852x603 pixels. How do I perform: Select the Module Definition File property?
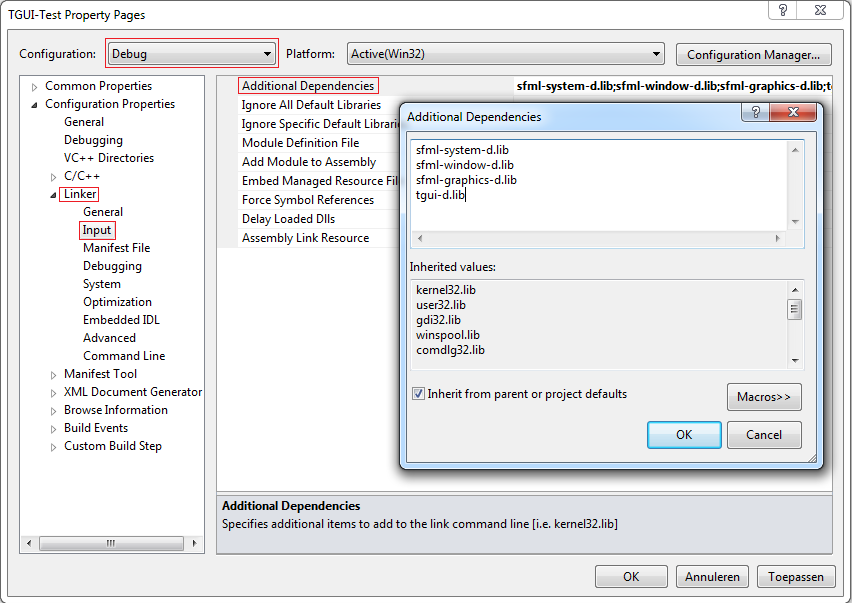pos(300,143)
